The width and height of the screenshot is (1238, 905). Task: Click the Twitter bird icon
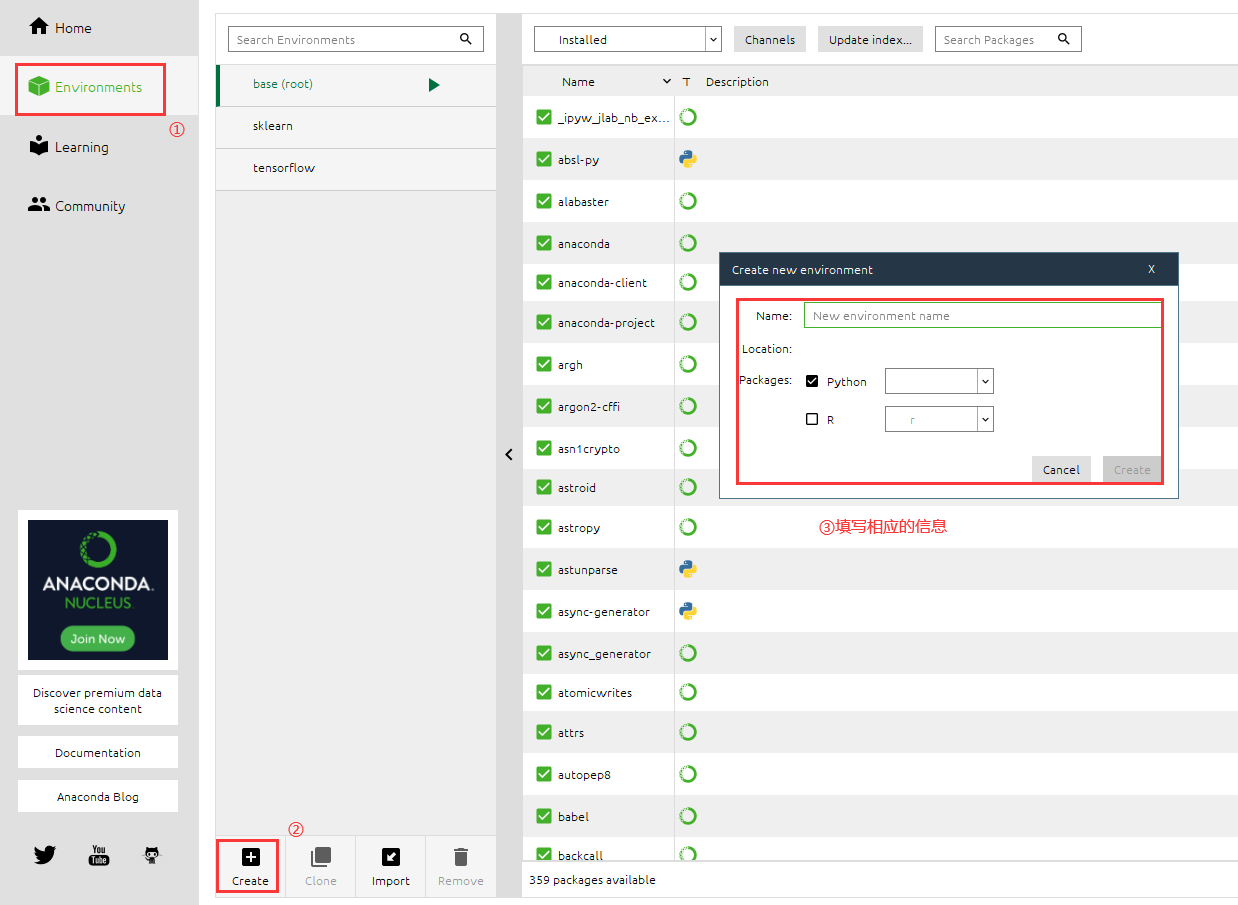[45, 855]
